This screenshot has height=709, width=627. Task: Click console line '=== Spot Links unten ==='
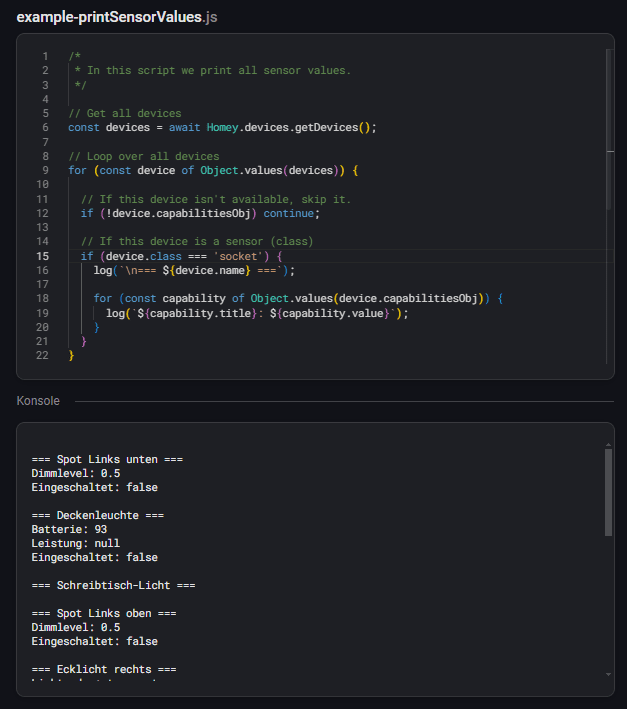107,459
